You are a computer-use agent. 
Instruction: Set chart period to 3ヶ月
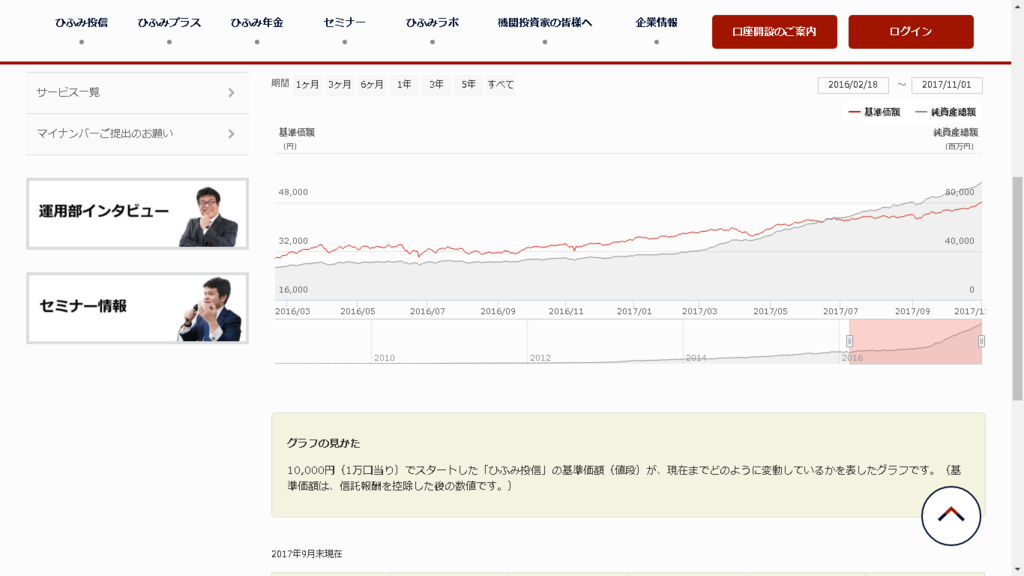[x=340, y=85]
